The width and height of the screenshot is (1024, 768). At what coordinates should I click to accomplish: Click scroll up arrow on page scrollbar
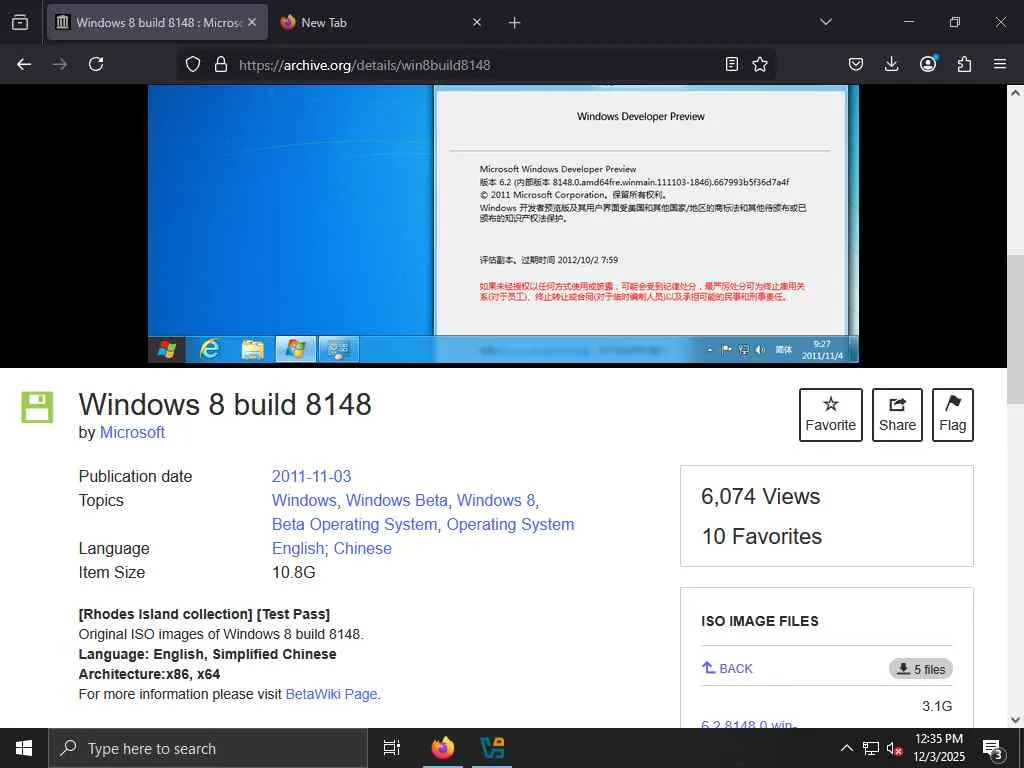tap(1015, 93)
